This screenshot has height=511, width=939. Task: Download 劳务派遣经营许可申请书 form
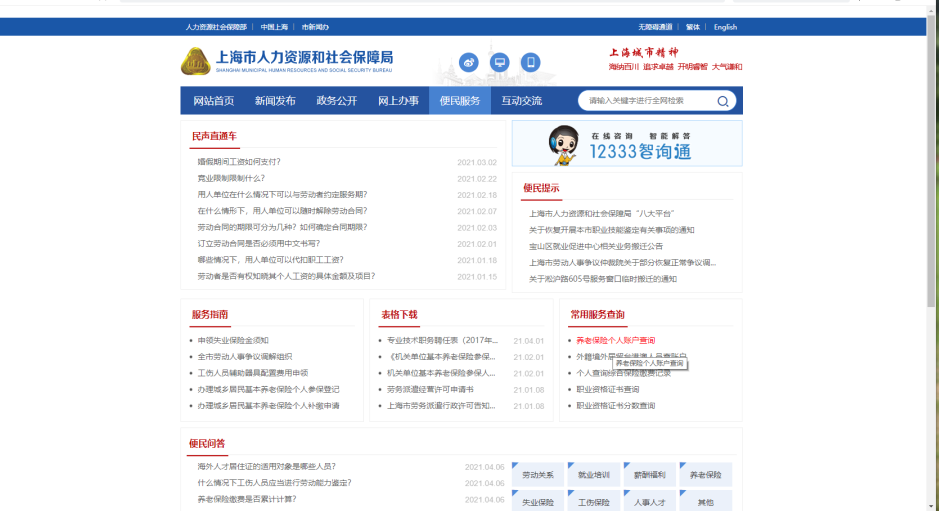click(x=430, y=389)
